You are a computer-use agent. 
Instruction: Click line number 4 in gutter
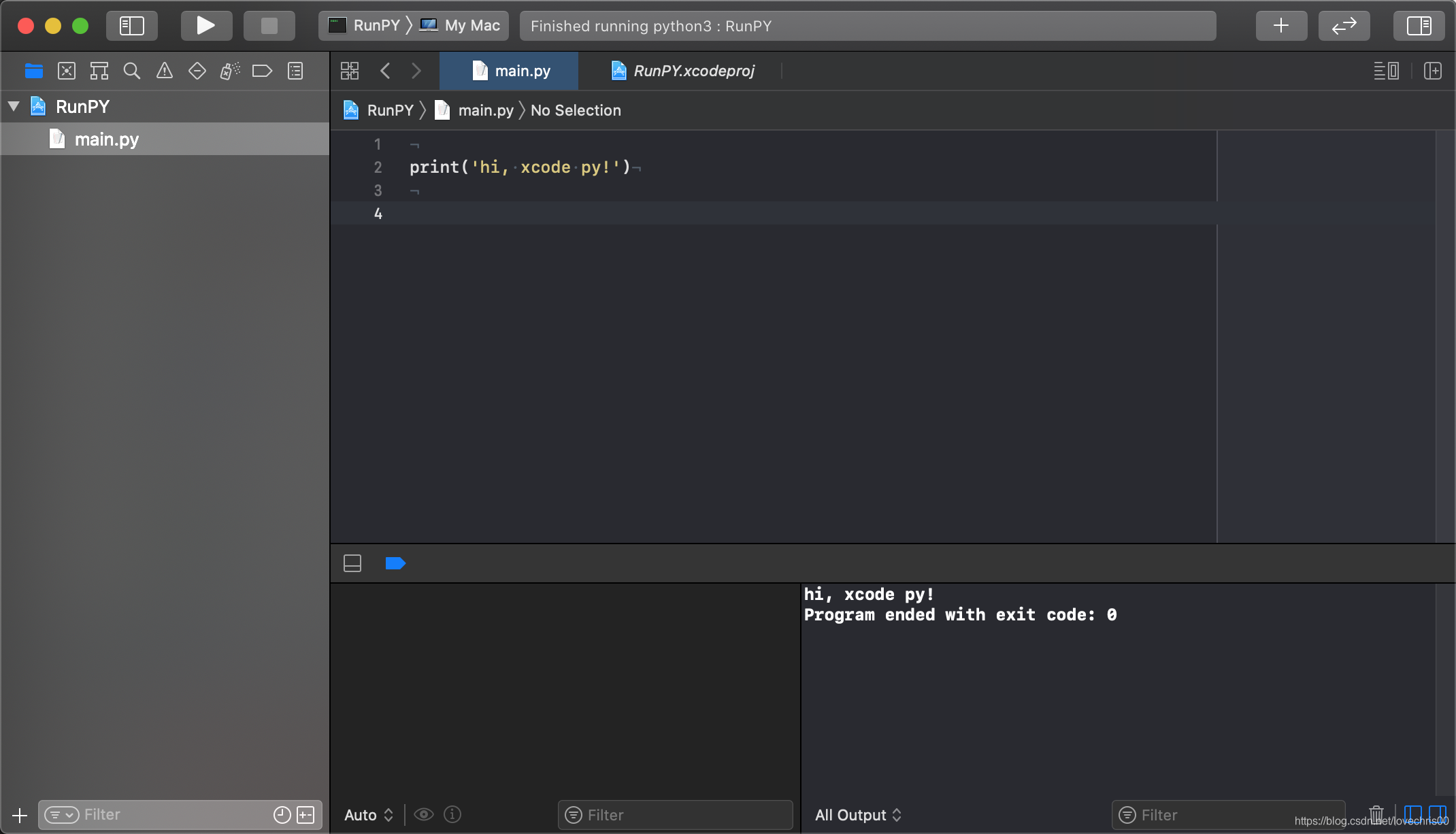[x=378, y=214]
